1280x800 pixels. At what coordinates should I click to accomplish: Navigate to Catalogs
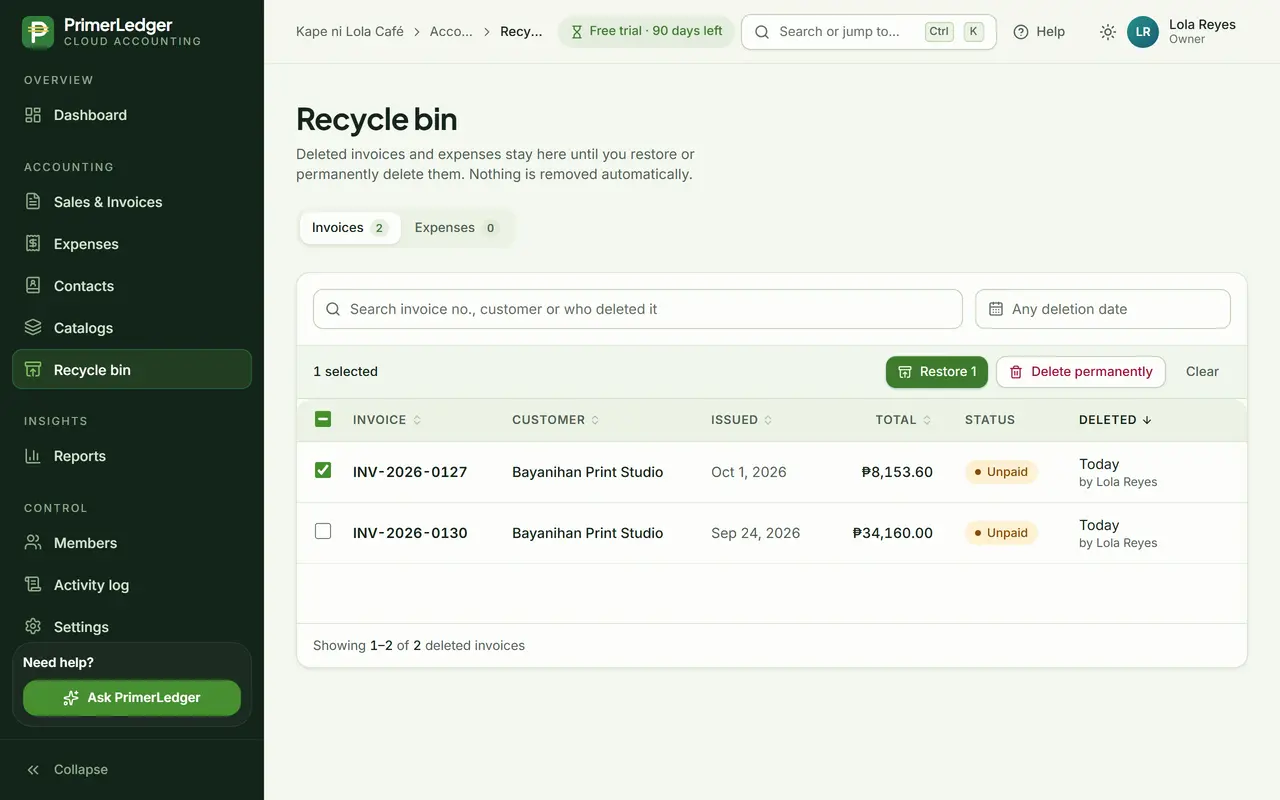(132, 328)
